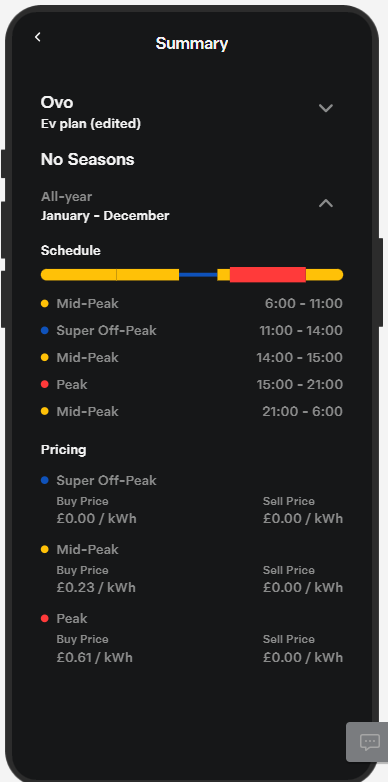This screenshot has height=782, width=388.
Task: Click the Ev plan (edited) label
Action: [x=91, y=124]
